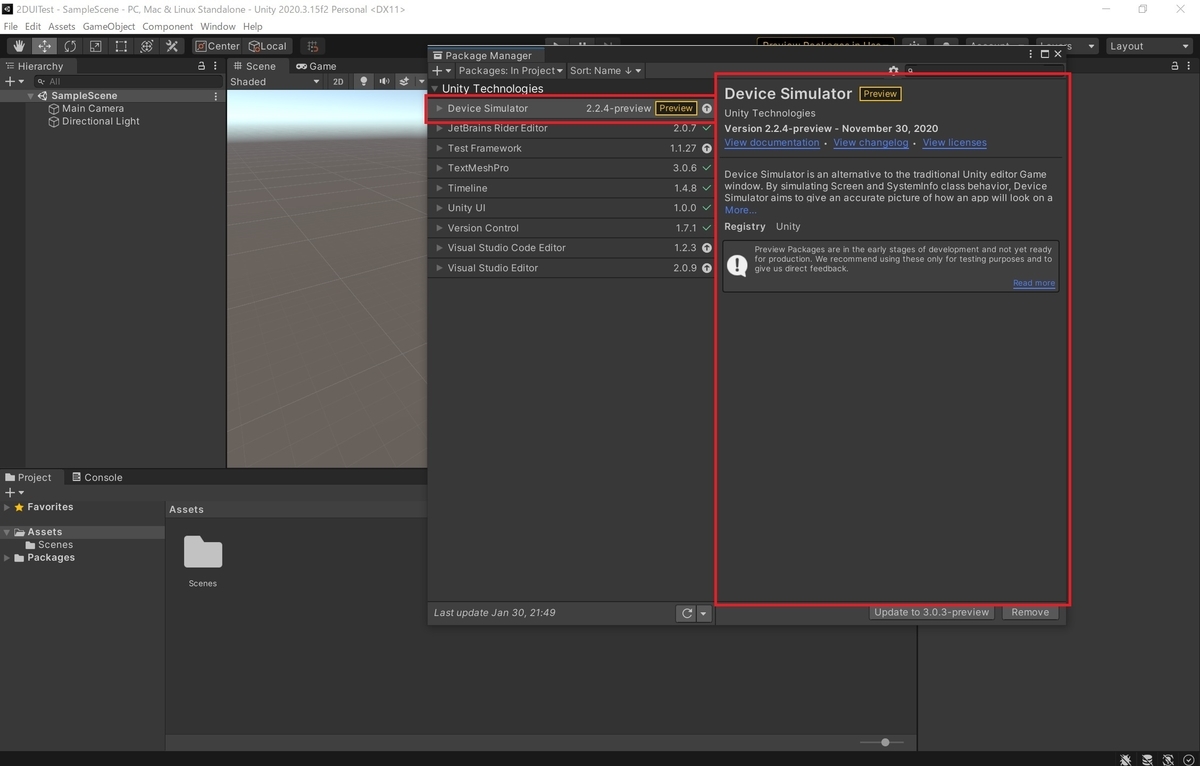Click Remove package button
Screen dimensions: 1200x766
coord(1030,612)
